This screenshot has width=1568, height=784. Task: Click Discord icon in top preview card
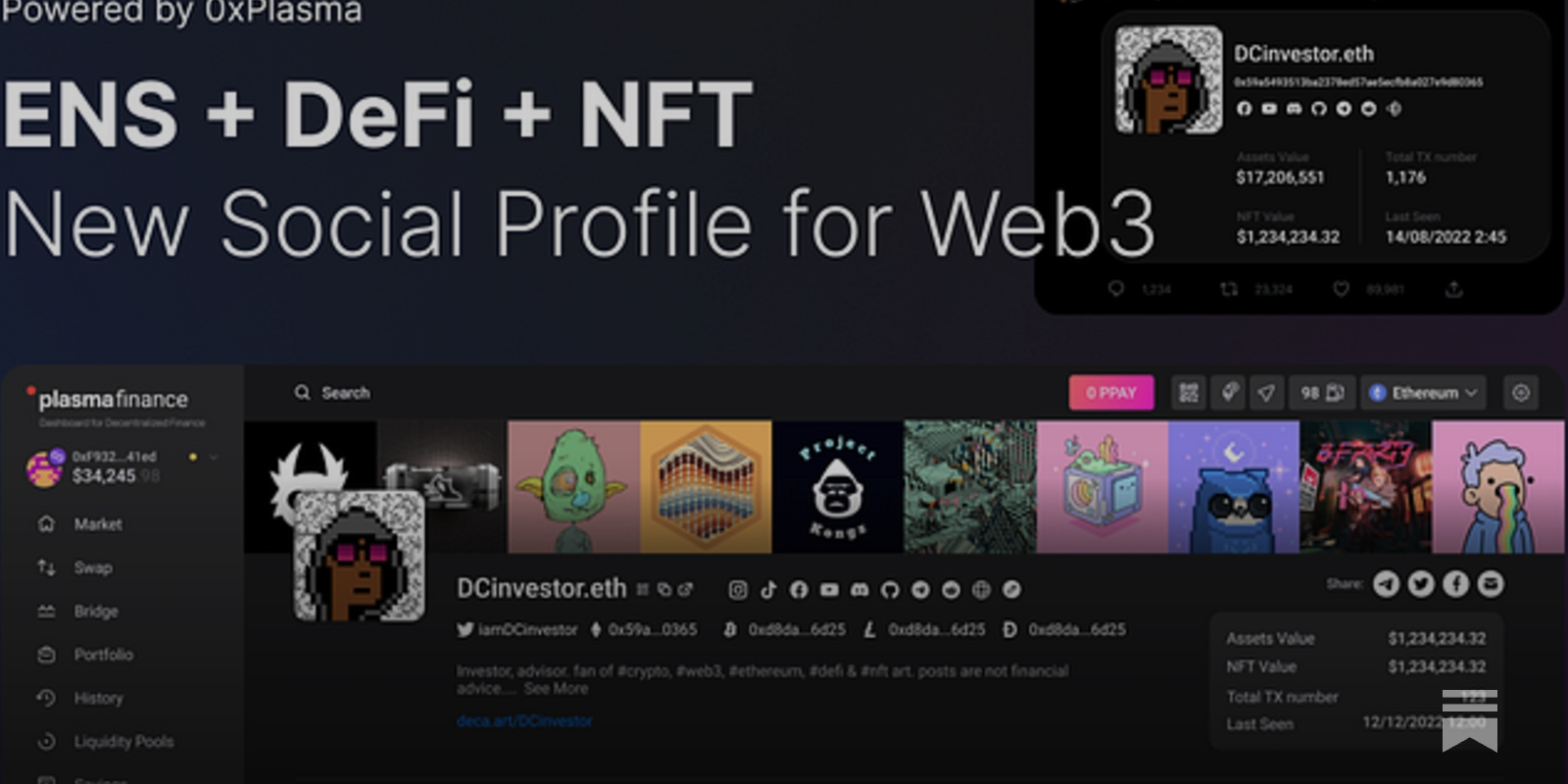1294,109
